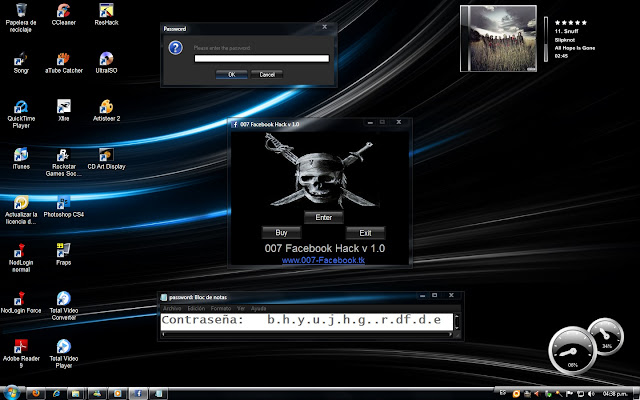Open the Xfire desktop icon
The width and height of the screenshot is (640, 400).
point(63,111)
